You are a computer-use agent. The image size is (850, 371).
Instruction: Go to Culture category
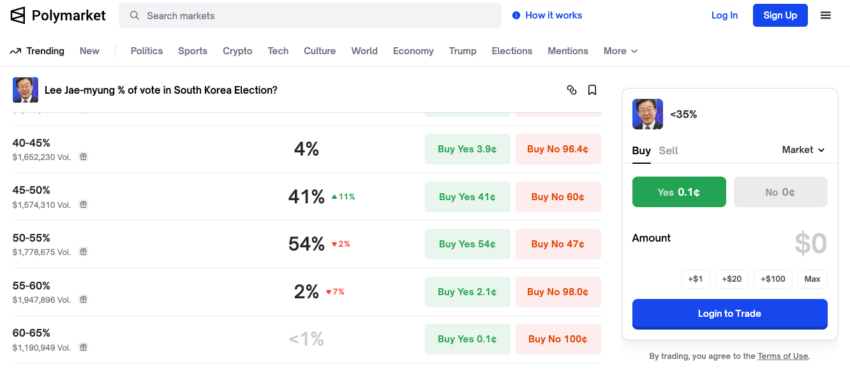tap(319, 51)
